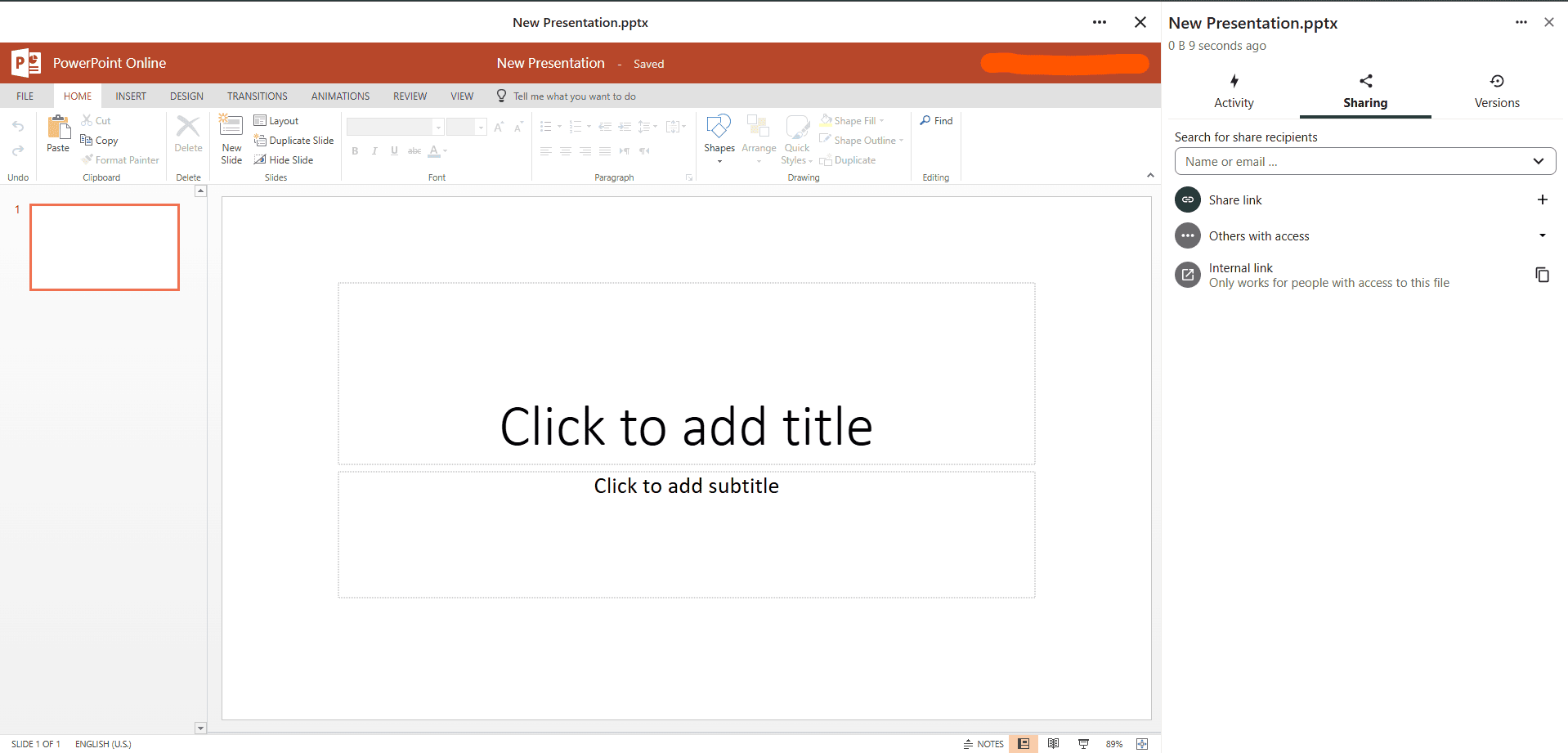This screenshot has height=753, width=1568.
Task: Open the Layout options
Action: (x=276, y=121)
